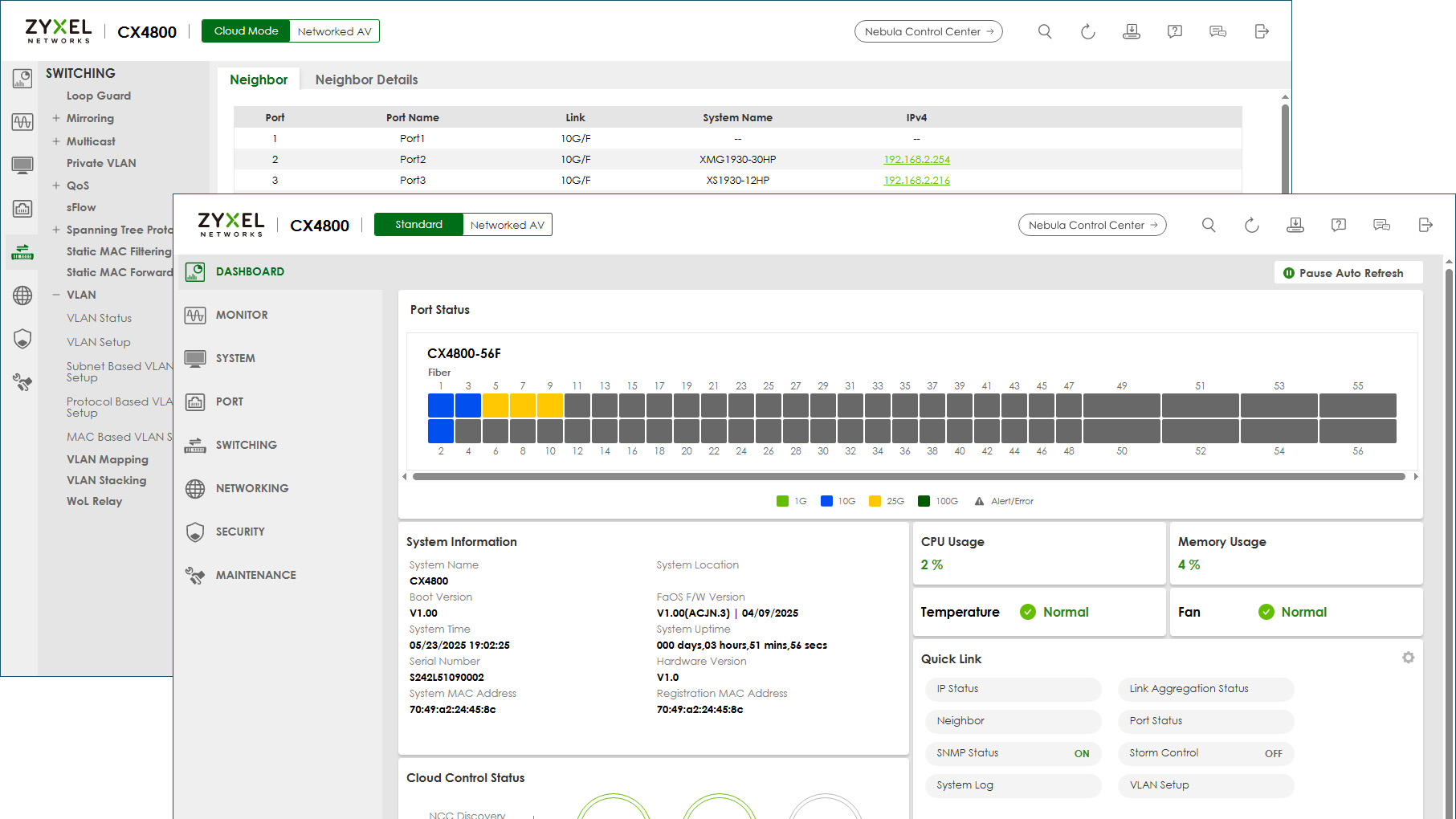Open Neighbor quick link
The height and width of the screenshot is (819, 1456).
1013,721
